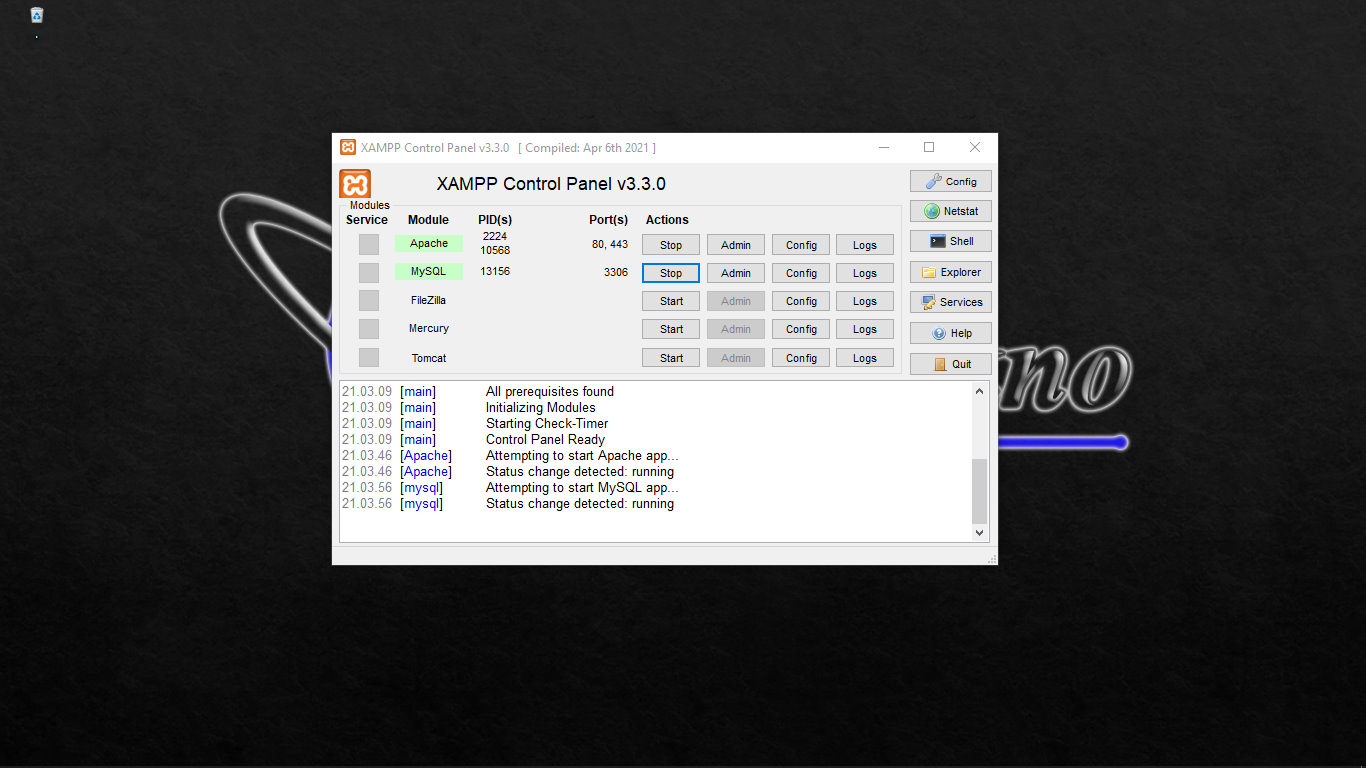Image resolution: width=1366 pixels, height=768 pixels.
Task: Open Apache Config menu
Action: point(801,245)
